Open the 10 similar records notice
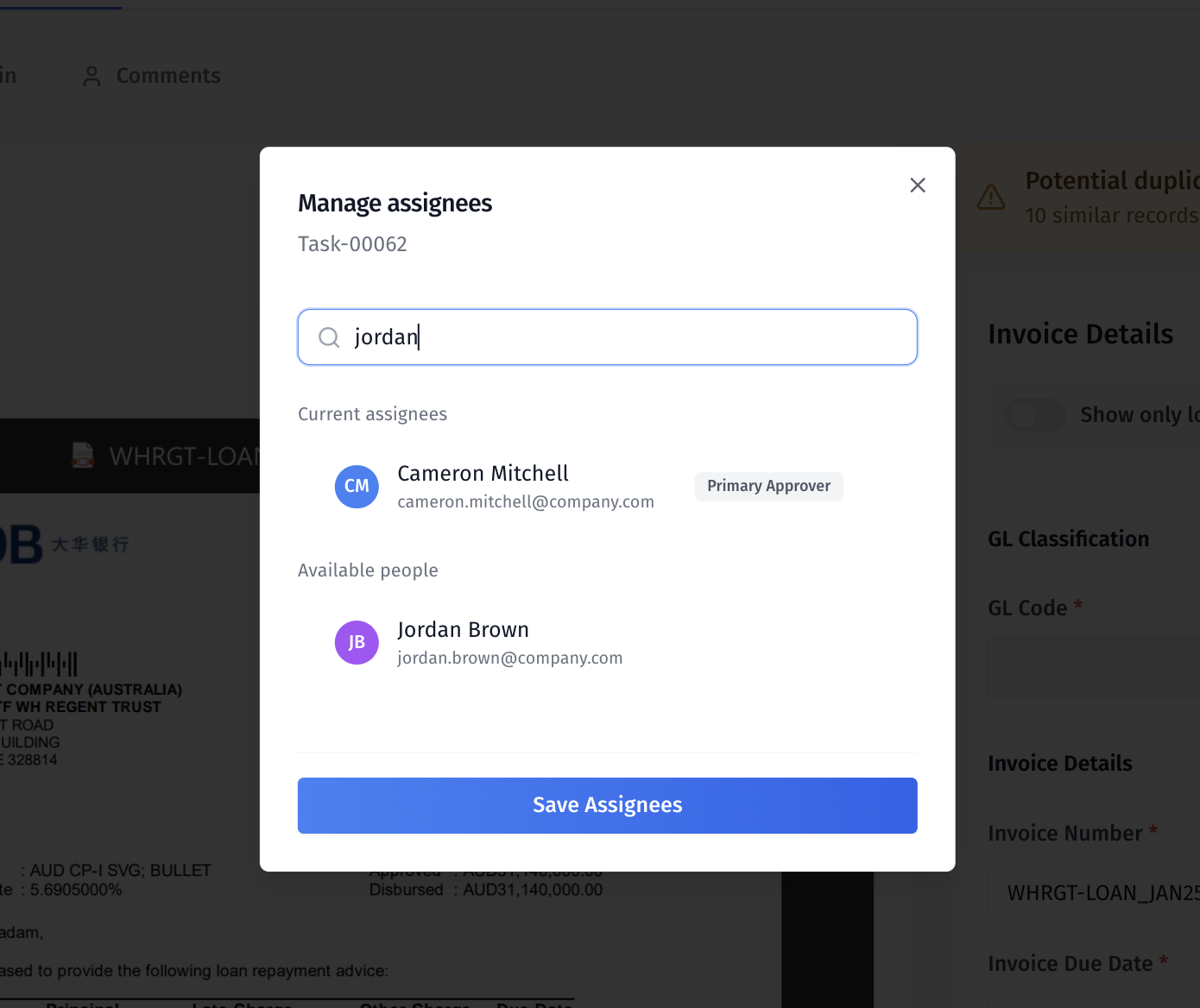The image size is (1200, 1008). click(x=1111, y=216)
